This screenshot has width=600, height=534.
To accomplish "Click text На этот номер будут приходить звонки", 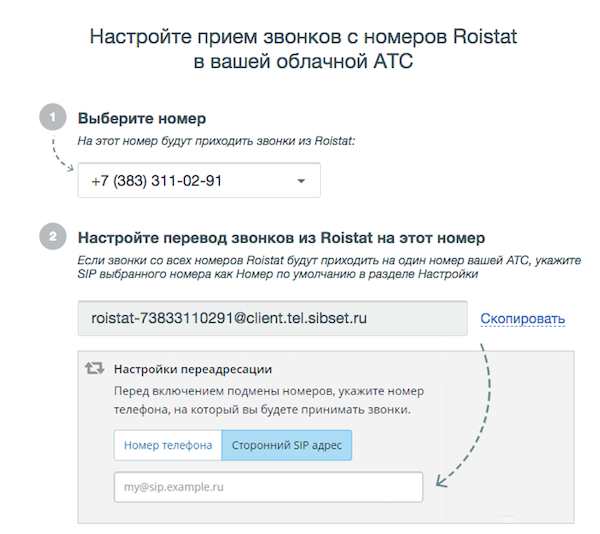I will pyautogui.click(x=216, y=141).
